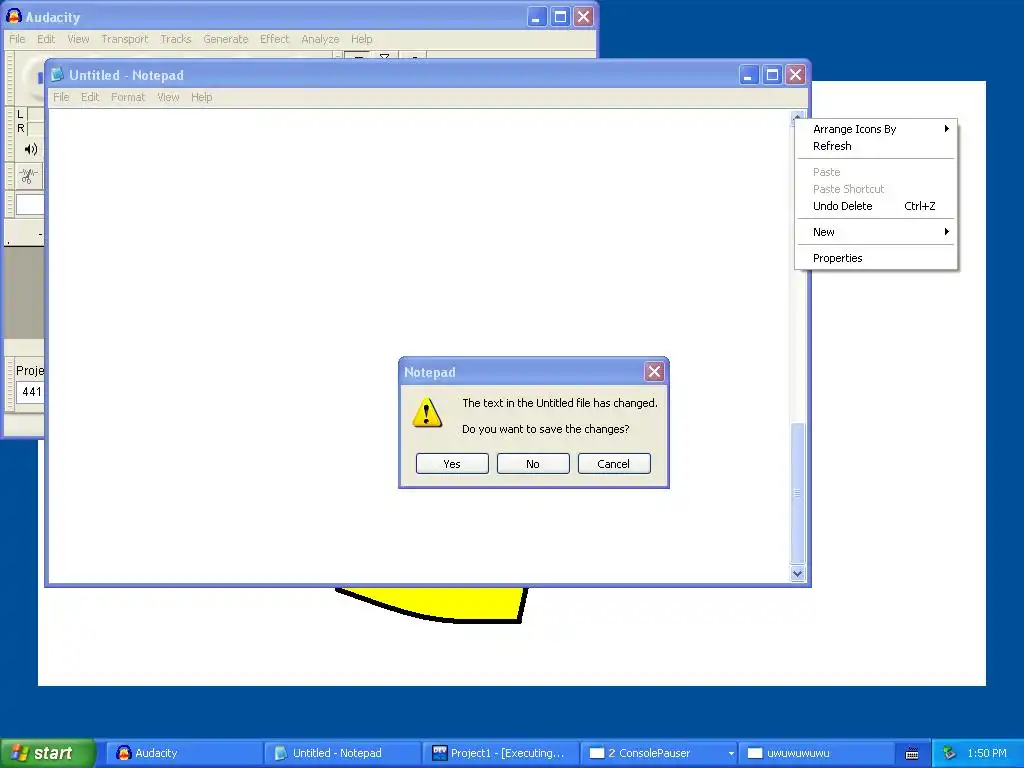This screenshot has width=1024, height=768.
Task: Expand the Arrange Icons By submenu
Action: 876,129
